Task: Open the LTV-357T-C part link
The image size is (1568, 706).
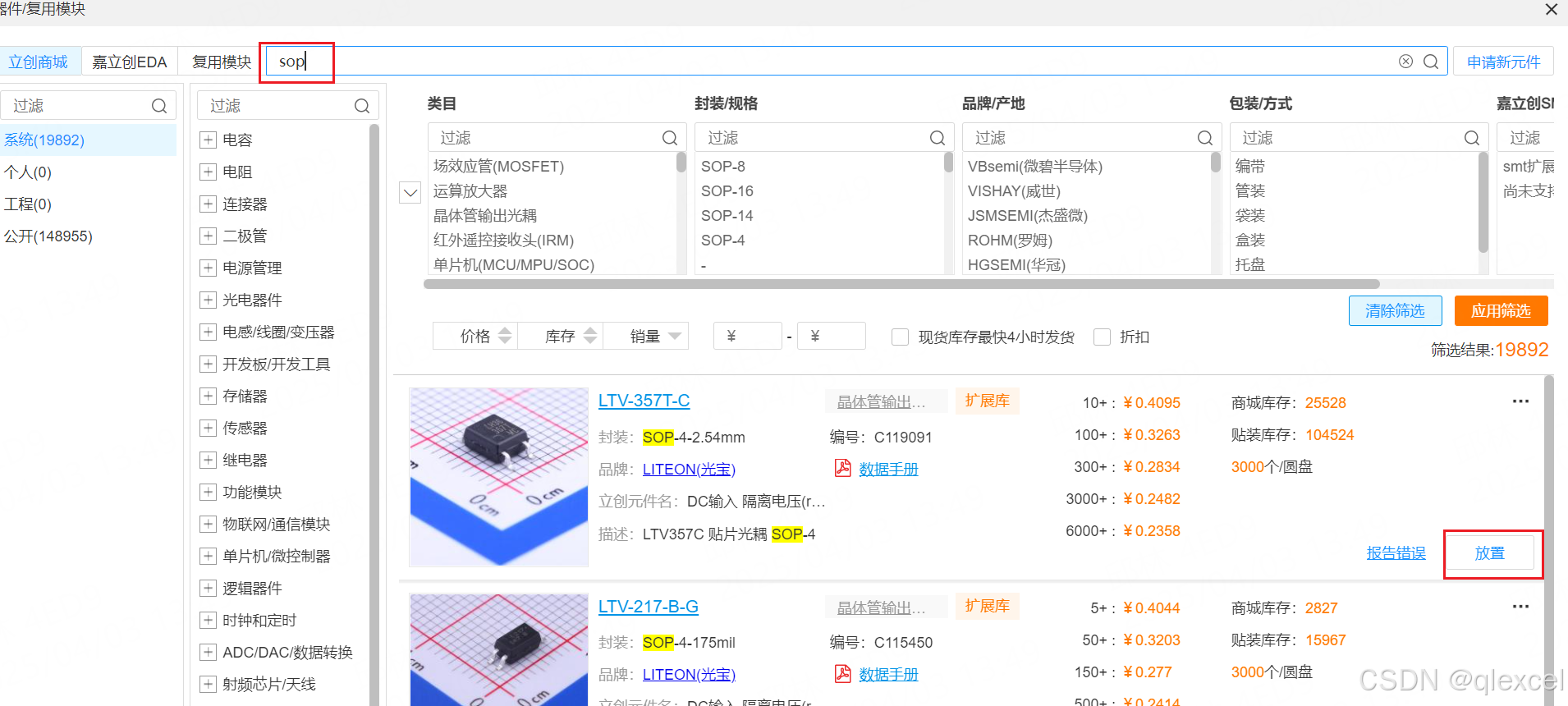Action: coord(644,401)
